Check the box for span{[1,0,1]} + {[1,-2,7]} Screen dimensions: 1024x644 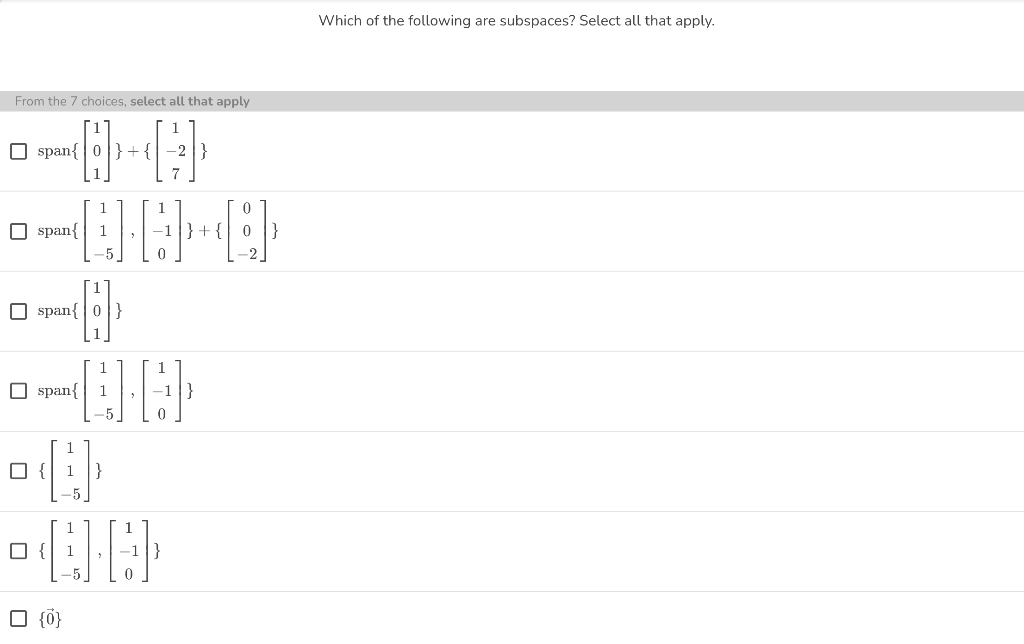click(18, 151)
